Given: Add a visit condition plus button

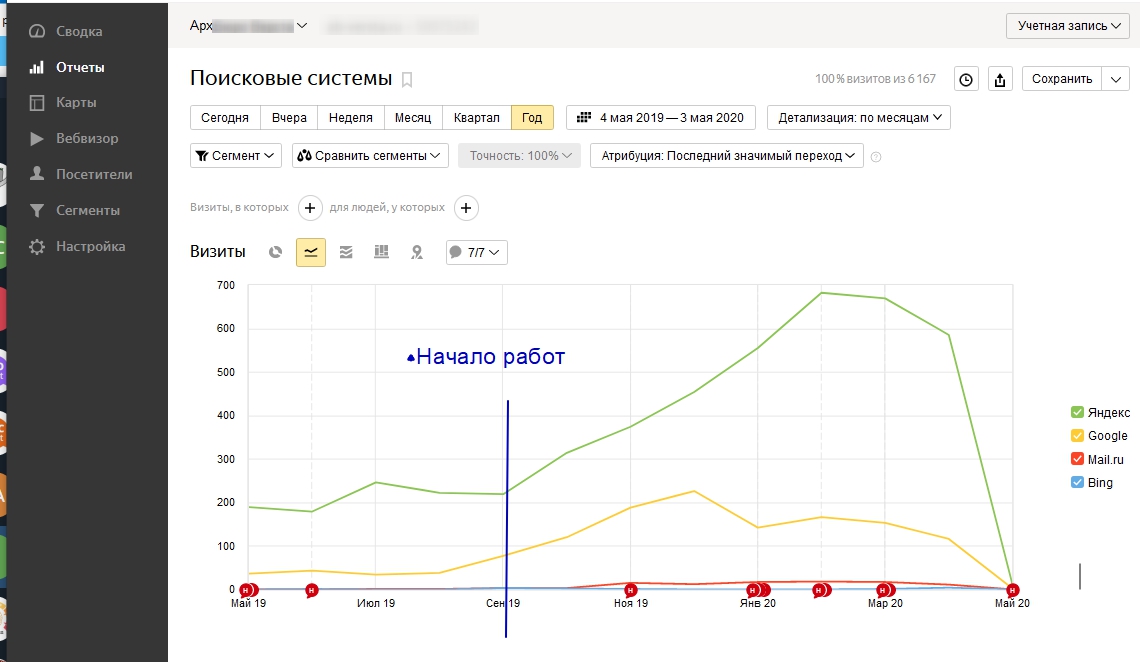Looking at the screenshot, I should pos(310,208).
